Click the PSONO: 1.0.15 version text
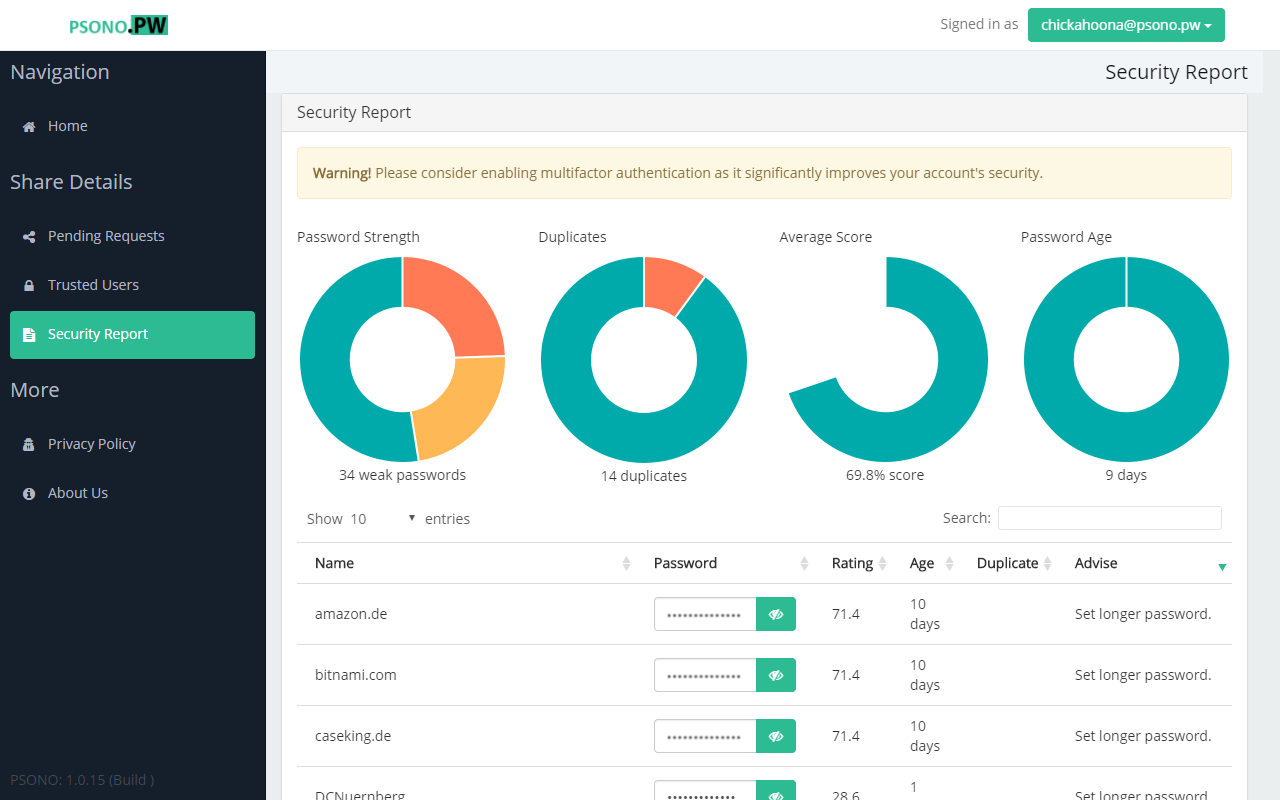The width and height of the screenshot is (1280, 800). [82, 780]
